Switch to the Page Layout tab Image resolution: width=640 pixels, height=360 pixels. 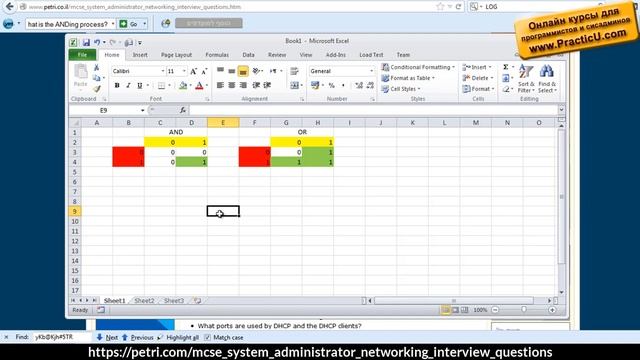pos(176,55)
